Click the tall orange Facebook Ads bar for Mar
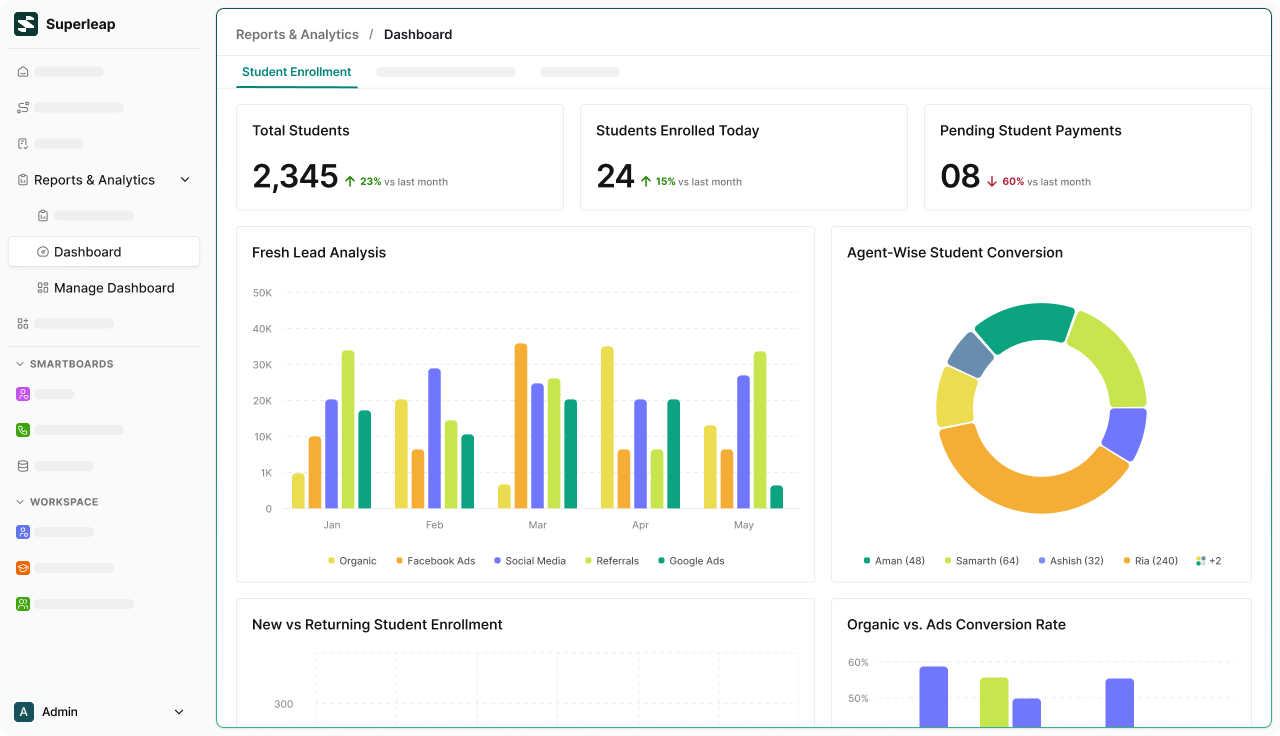The width and height of the screenshot is (1280, 736). [520, 426]
